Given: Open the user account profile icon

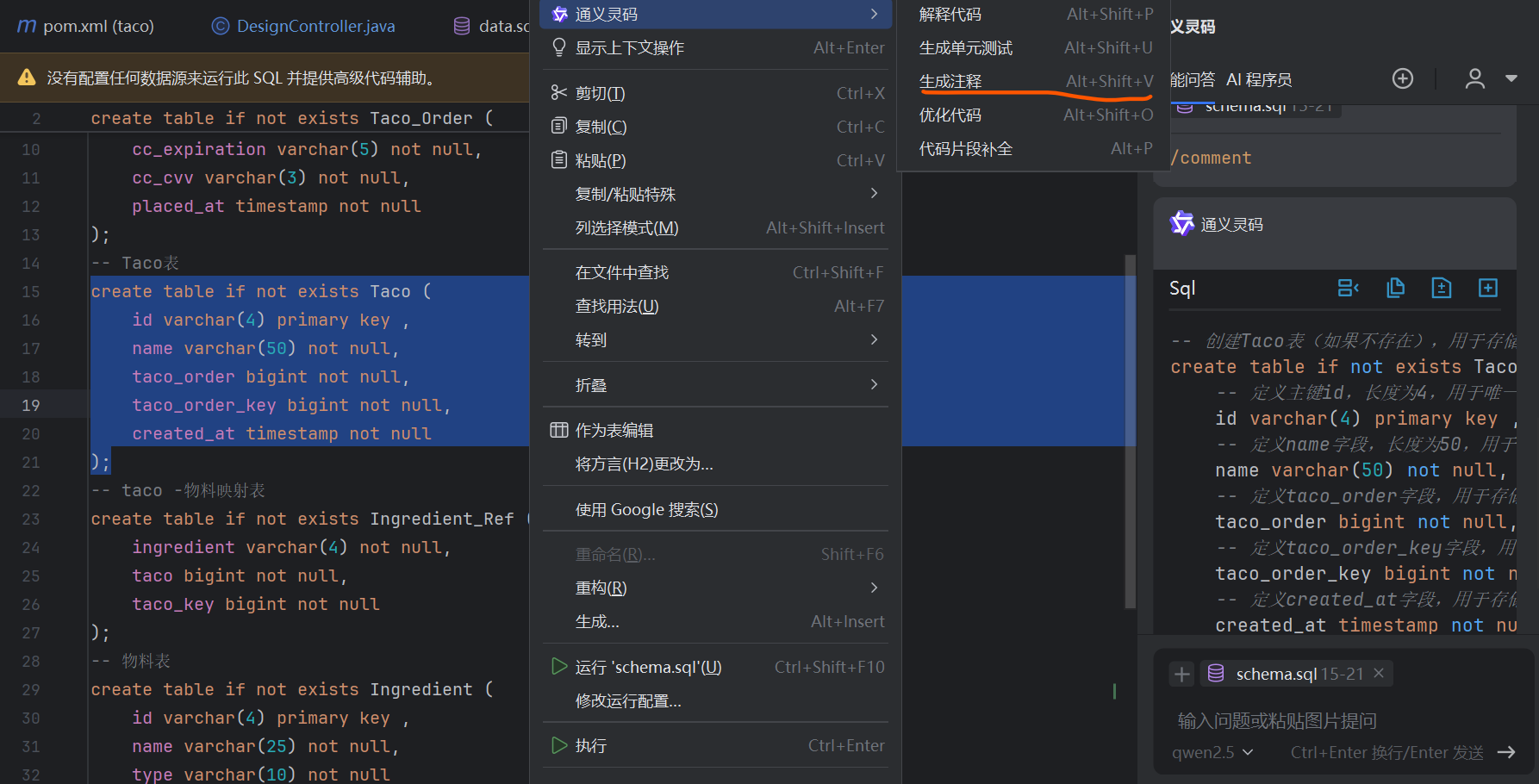Looking at the screenshot, I should tap(1474, 78).
